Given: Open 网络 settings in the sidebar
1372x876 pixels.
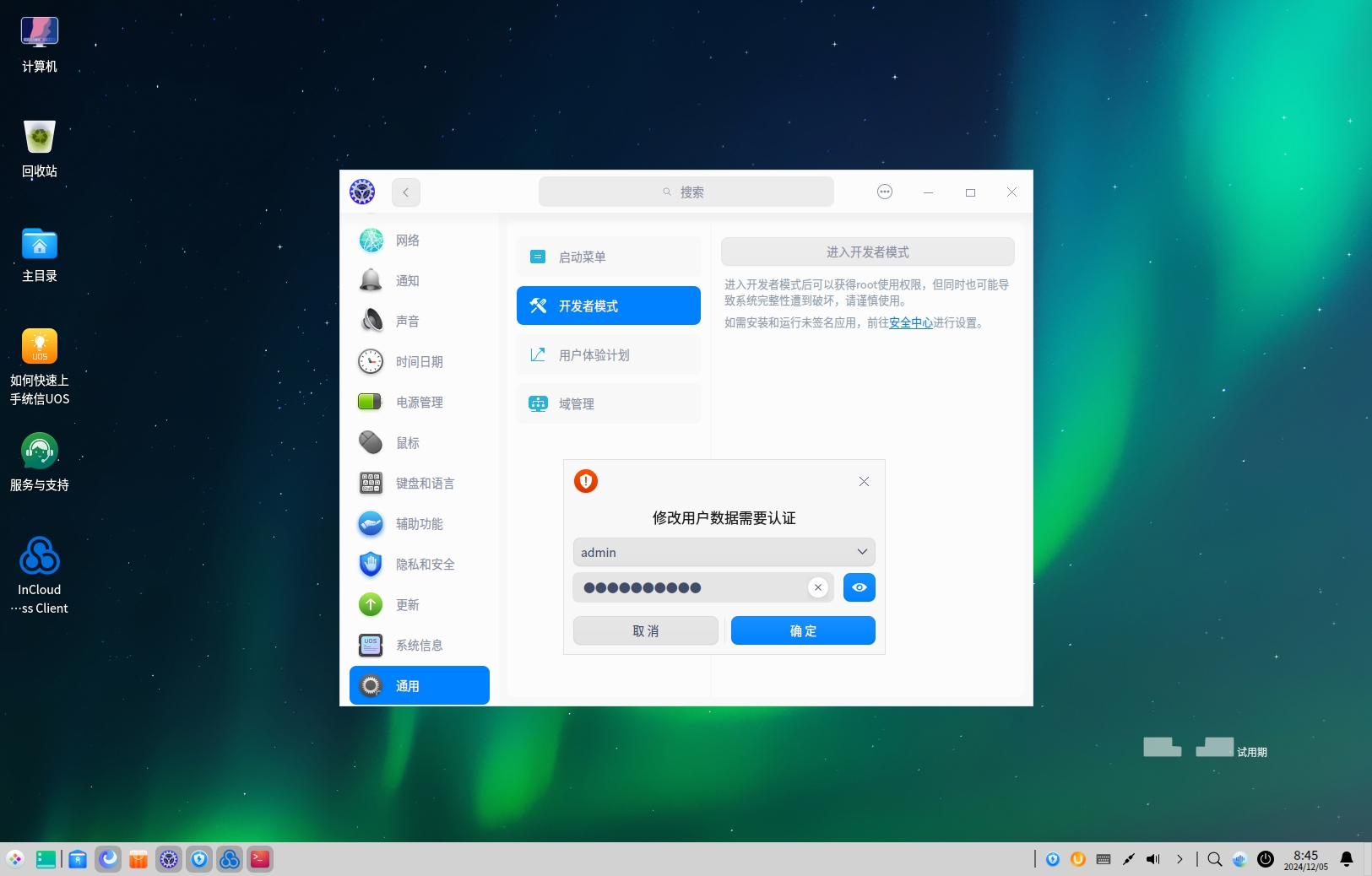Looking at the screenshot, I should click(x=407, y=241).
